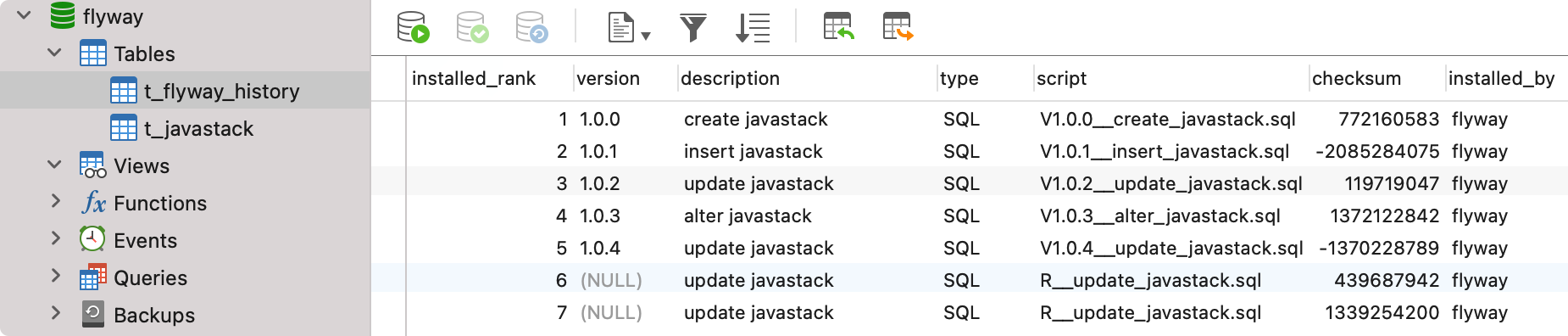
Task: Click the installed_rank column header
Action: pyautogui.click(x=474, y=78)
